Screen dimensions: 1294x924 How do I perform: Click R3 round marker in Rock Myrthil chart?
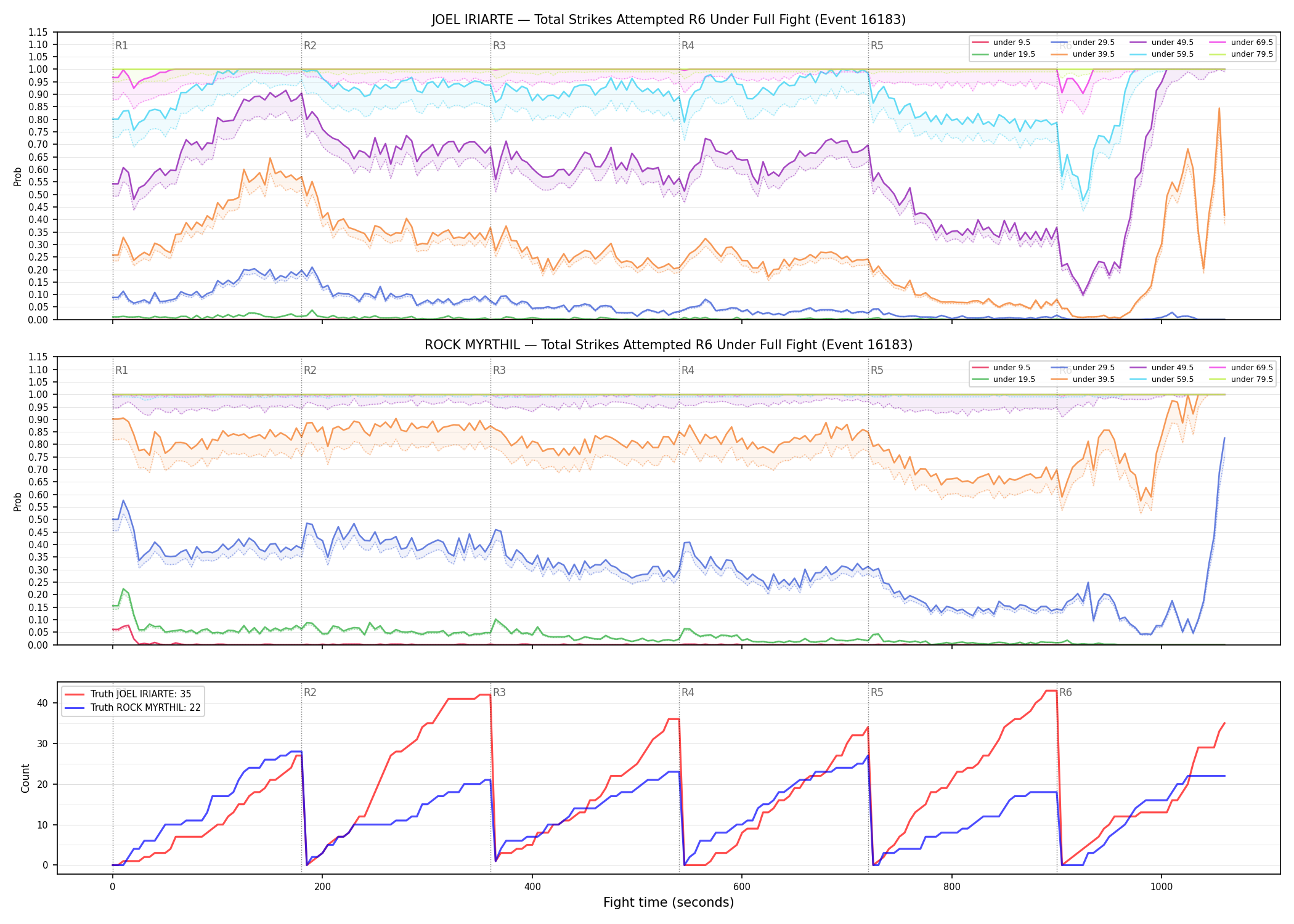499,370
